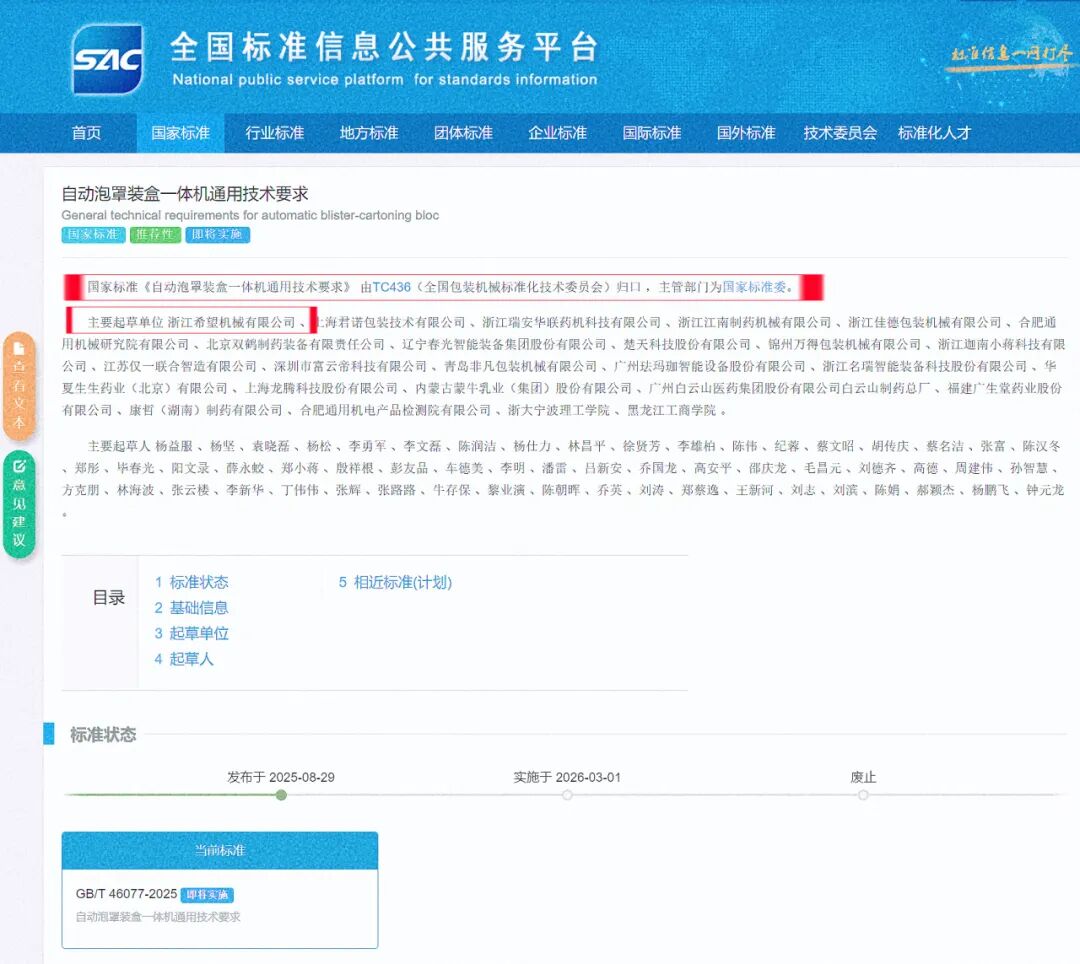Open the GB/T 46077-2025 standard entry
1080x964 pixels.
click(127, 894)
